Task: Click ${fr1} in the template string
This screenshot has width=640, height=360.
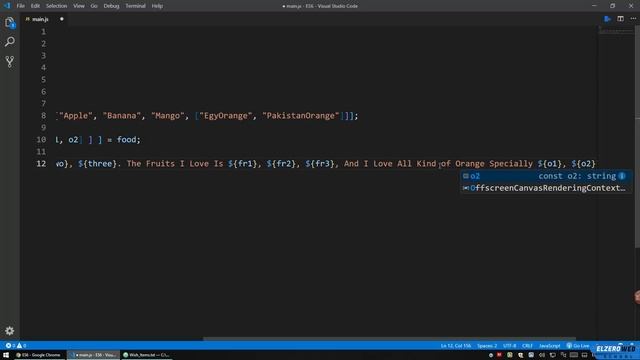Action: tap(242, 164)
